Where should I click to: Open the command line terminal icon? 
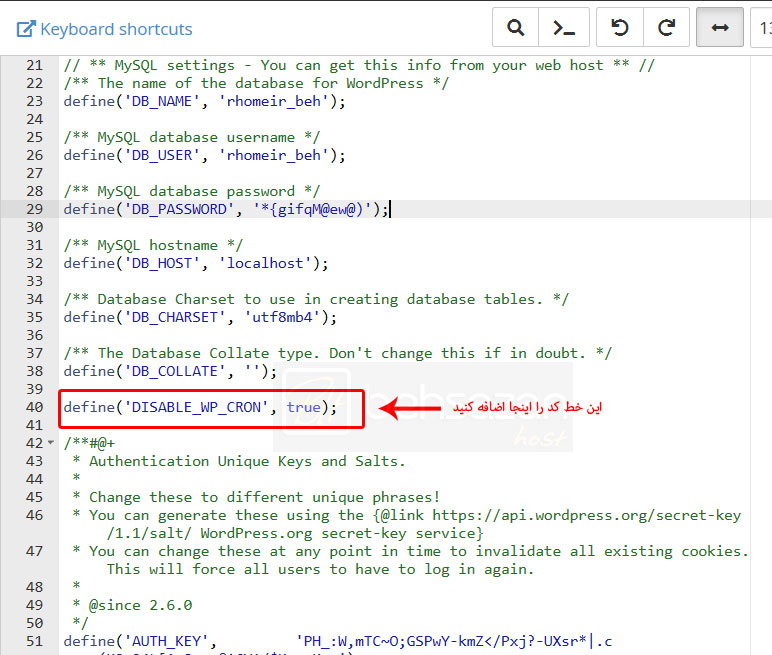(564, 28)
